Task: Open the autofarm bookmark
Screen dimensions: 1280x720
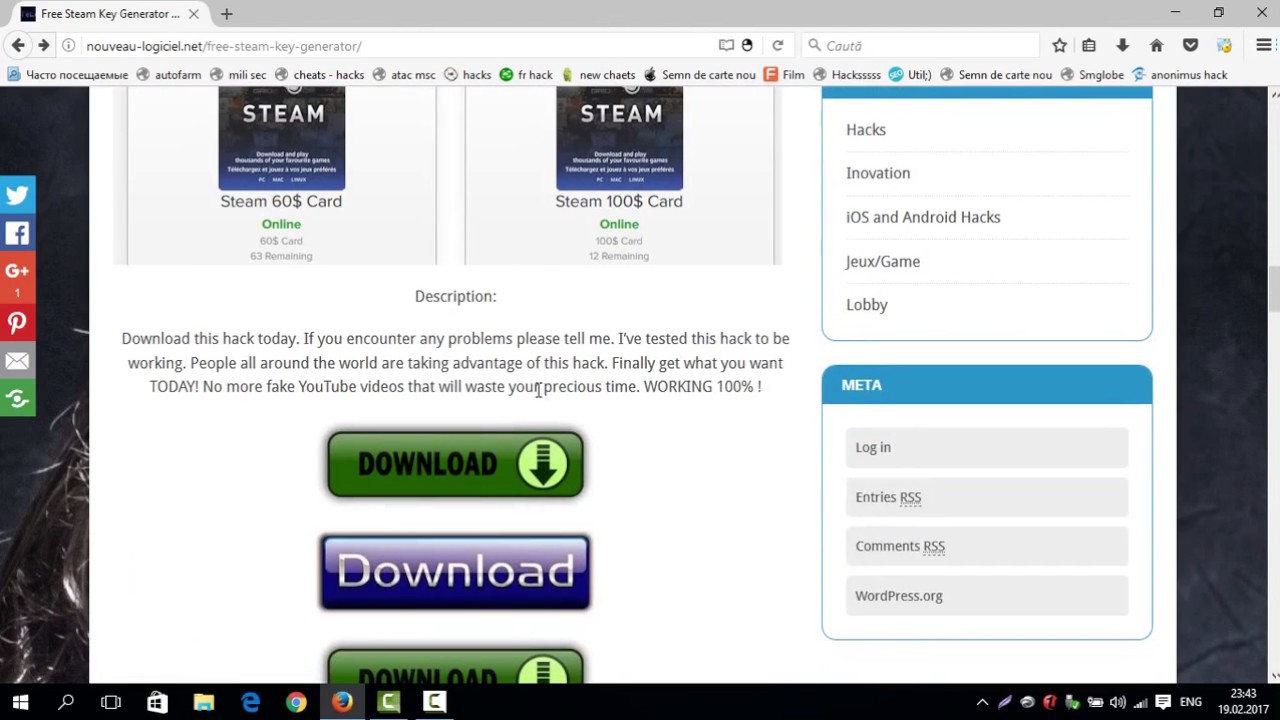Action: point(169,75)
